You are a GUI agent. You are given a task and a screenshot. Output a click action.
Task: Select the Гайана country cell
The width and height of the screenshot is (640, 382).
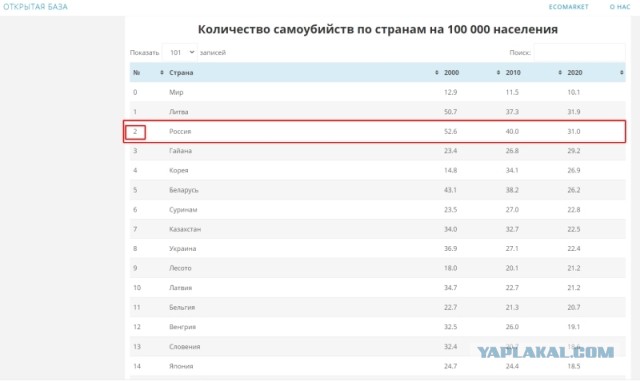(180, 151)
